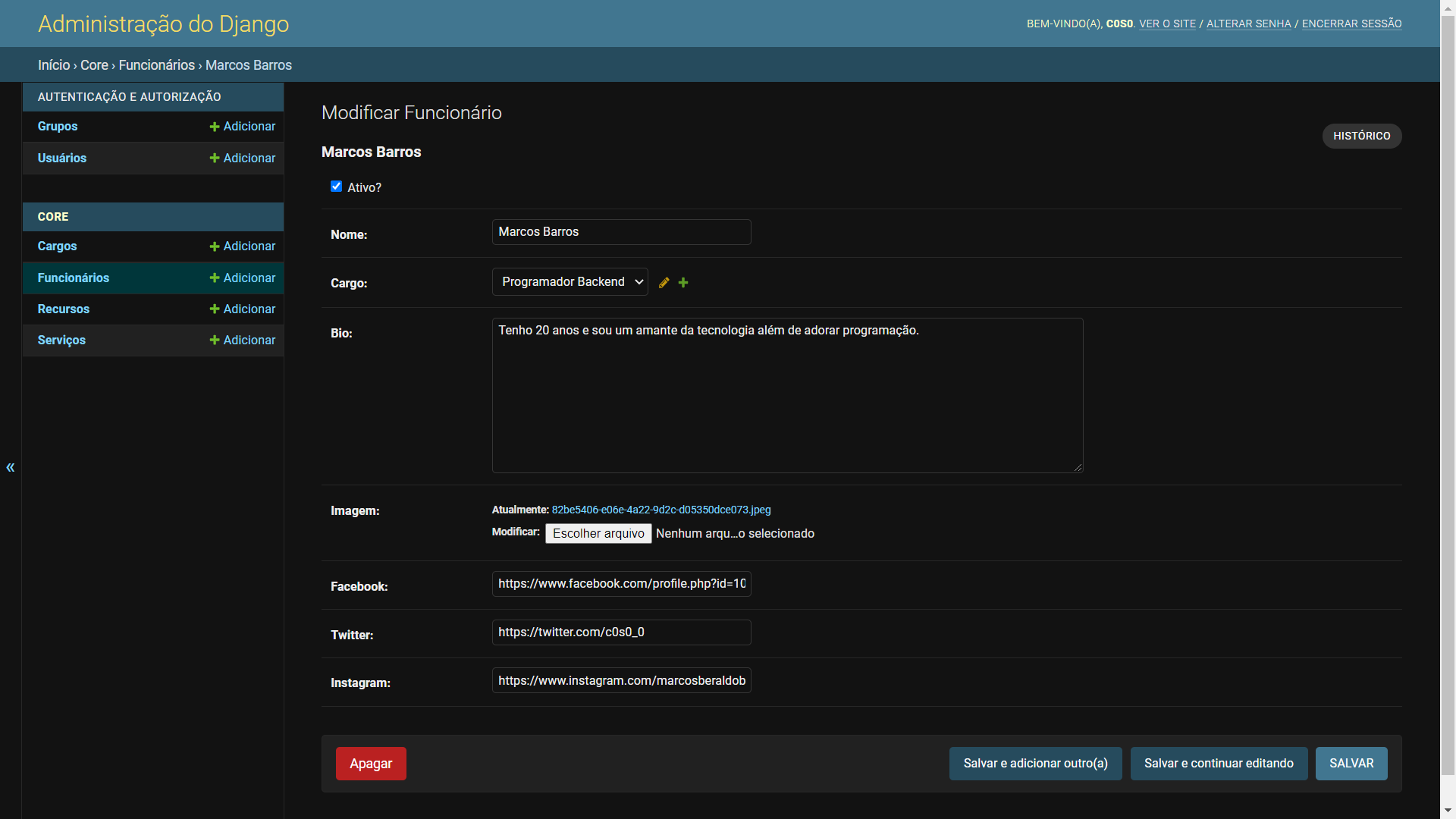Image resolution: width=1456 pixels, height=819 pixels.
Task: Focus the Bio text area
Action: point(788,396)
